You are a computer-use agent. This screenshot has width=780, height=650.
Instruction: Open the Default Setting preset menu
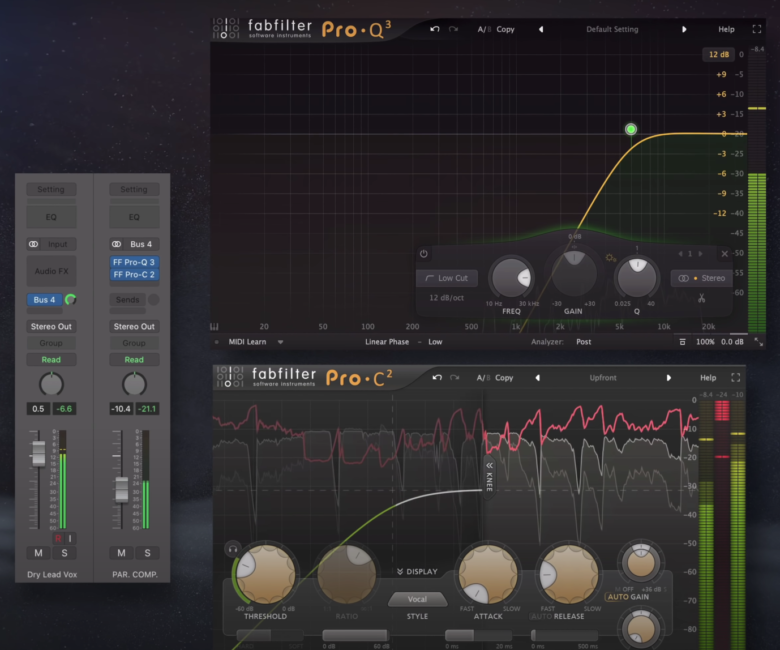pyautogui.click(x=612, y=29)
